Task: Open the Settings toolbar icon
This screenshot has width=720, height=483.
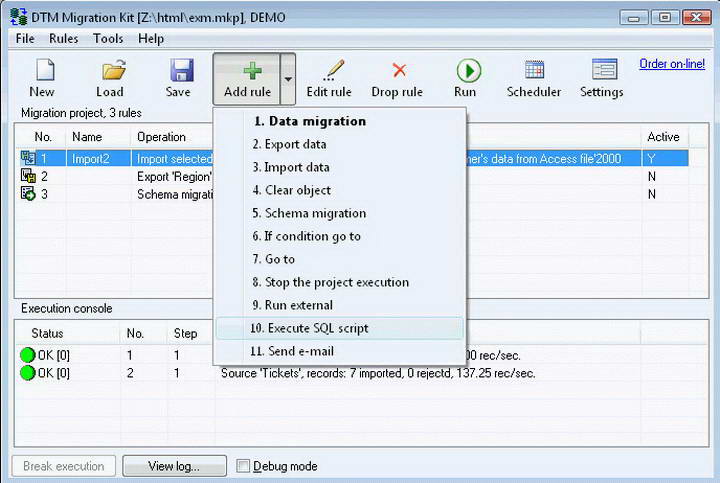Action: [604, 69]
